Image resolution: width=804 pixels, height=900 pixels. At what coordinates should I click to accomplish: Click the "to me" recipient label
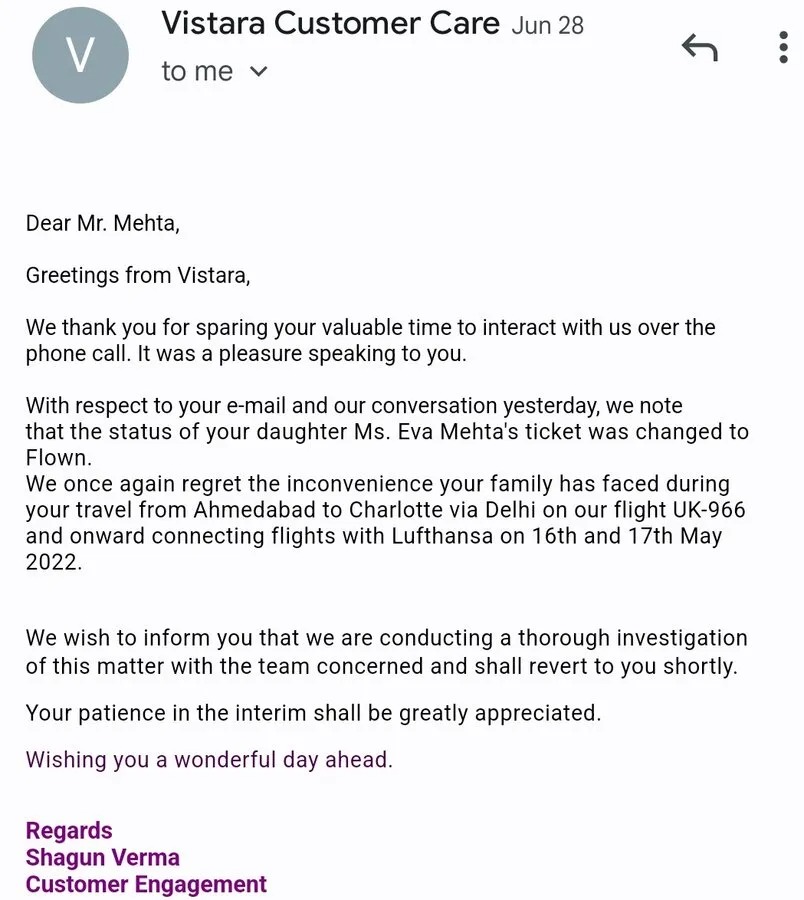tap(197, 72)
